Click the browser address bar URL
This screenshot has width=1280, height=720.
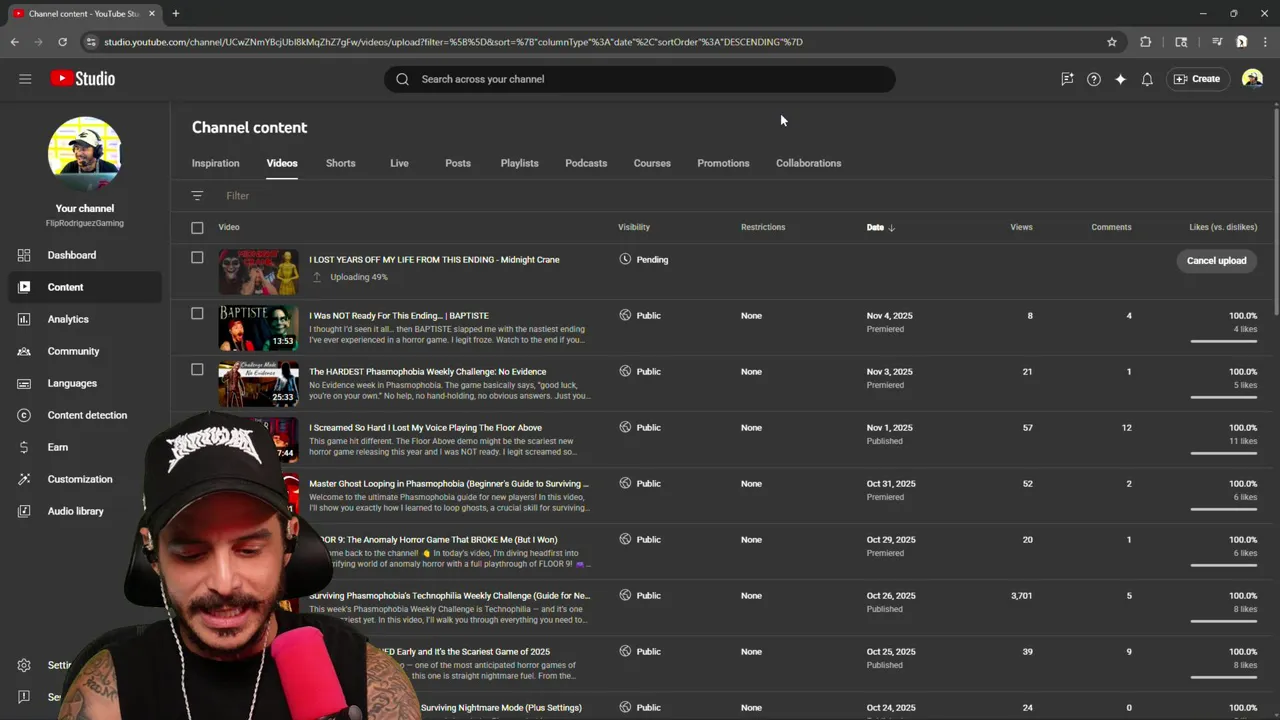(453, 42)
